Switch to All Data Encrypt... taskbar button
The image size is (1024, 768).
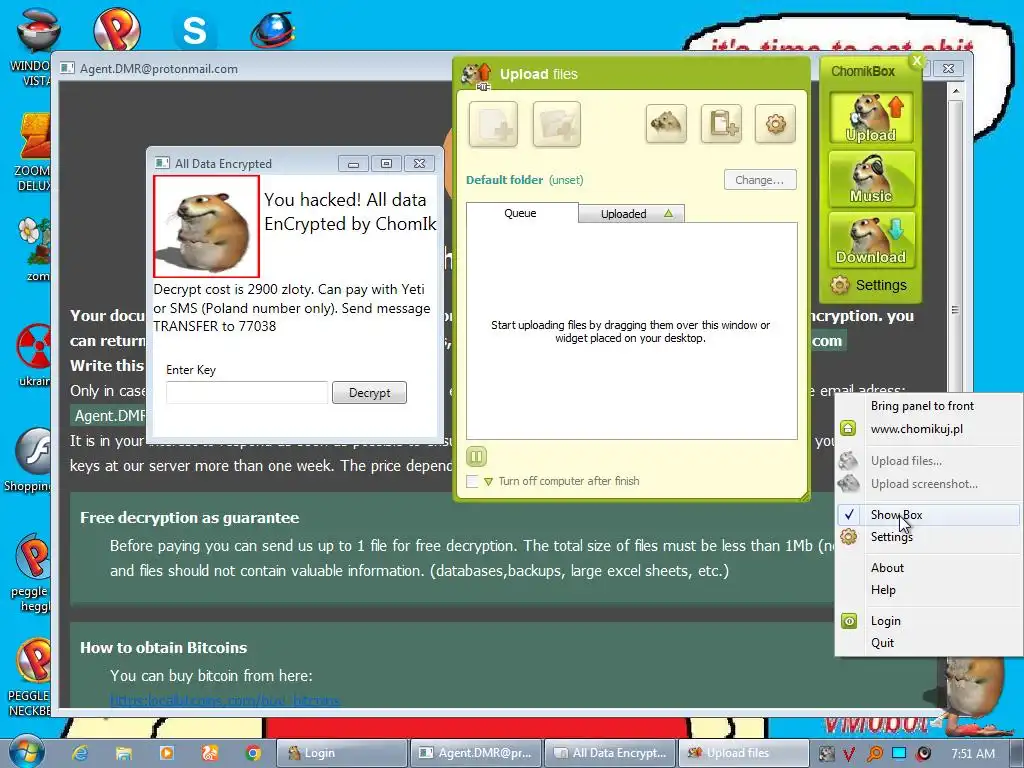[x=611, y=753]
